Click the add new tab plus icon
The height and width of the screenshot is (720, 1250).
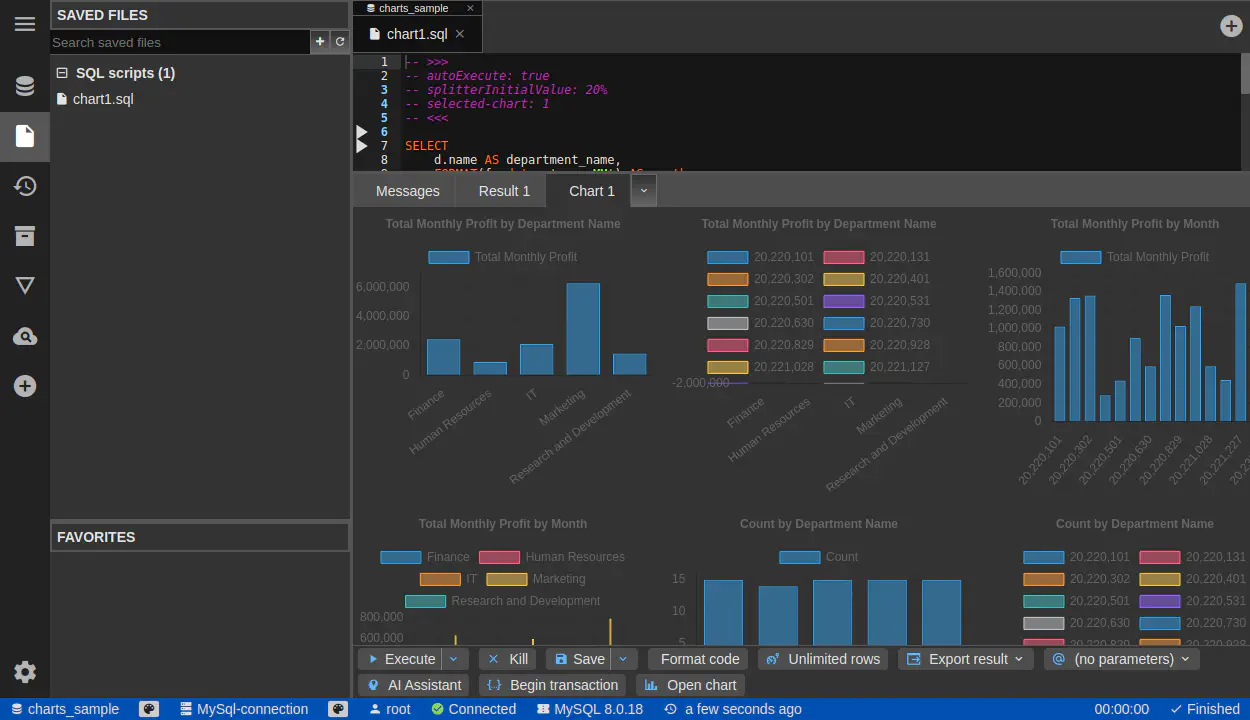pos(1231,27)
